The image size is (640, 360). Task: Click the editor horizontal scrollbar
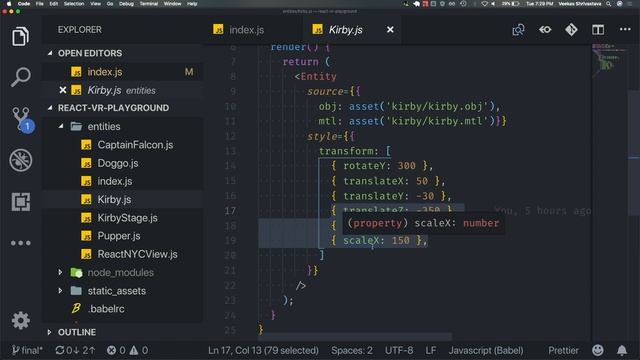(x=355, y=337)
